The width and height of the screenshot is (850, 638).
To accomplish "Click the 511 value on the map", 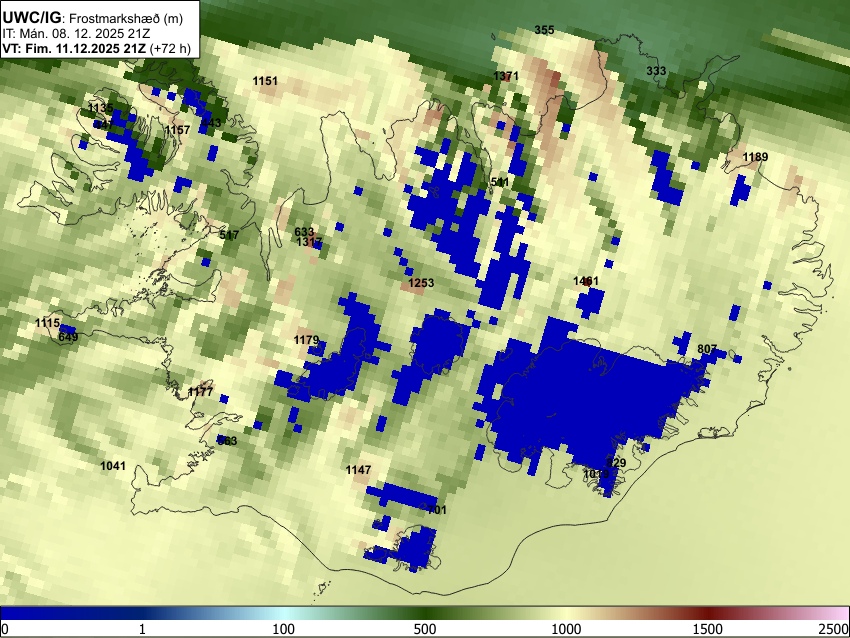I will click(x=500, y=182).
